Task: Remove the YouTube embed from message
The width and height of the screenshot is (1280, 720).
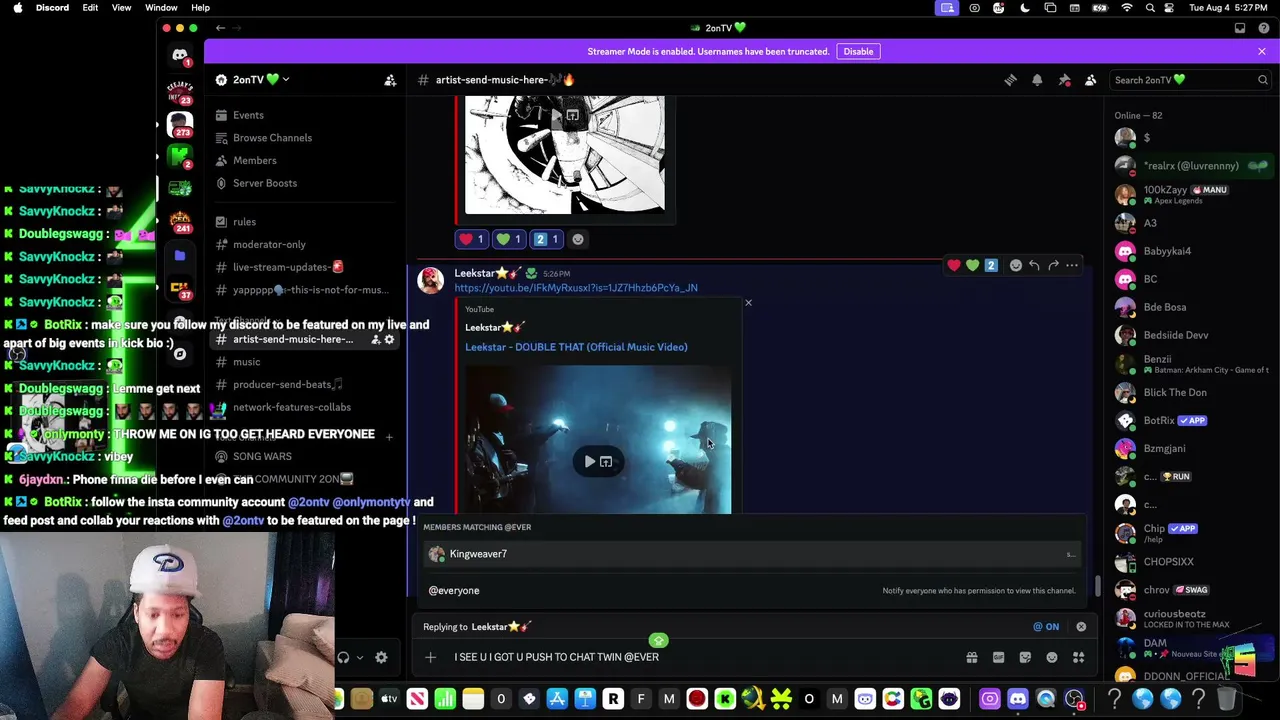Action: [748, 303]
